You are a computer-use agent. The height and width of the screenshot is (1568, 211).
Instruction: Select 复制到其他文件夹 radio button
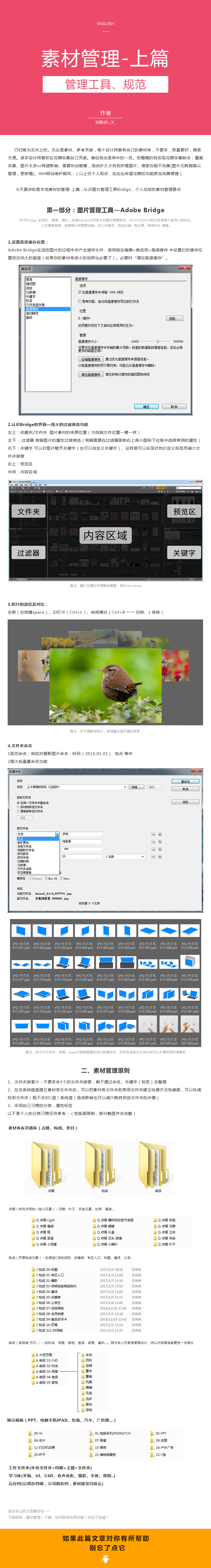pyautogui.click(x=18, y=811)
